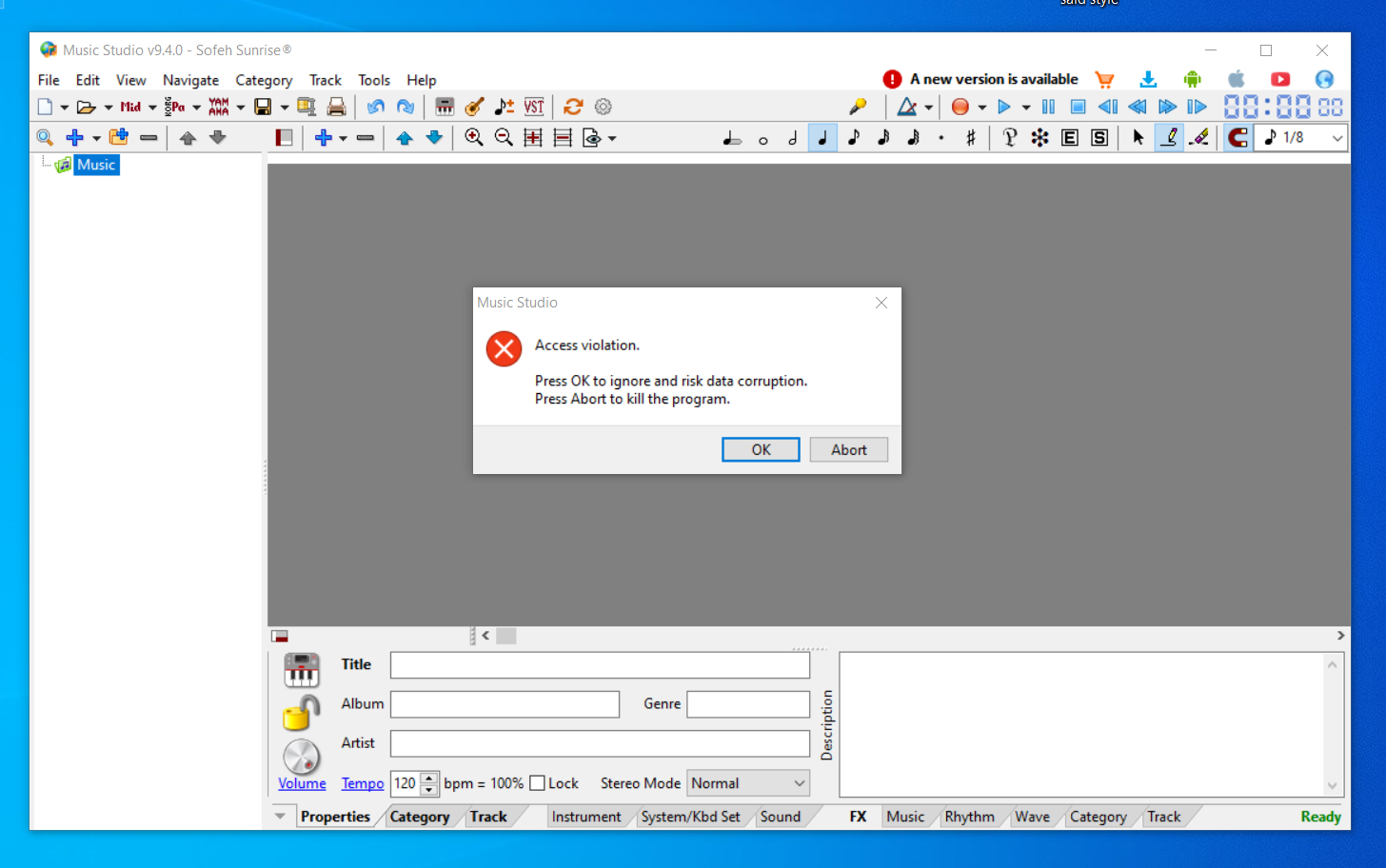Viewport: 1386px width, 868px height.
Task: Click the Abort button in the dialog
Action: [848, 449]
